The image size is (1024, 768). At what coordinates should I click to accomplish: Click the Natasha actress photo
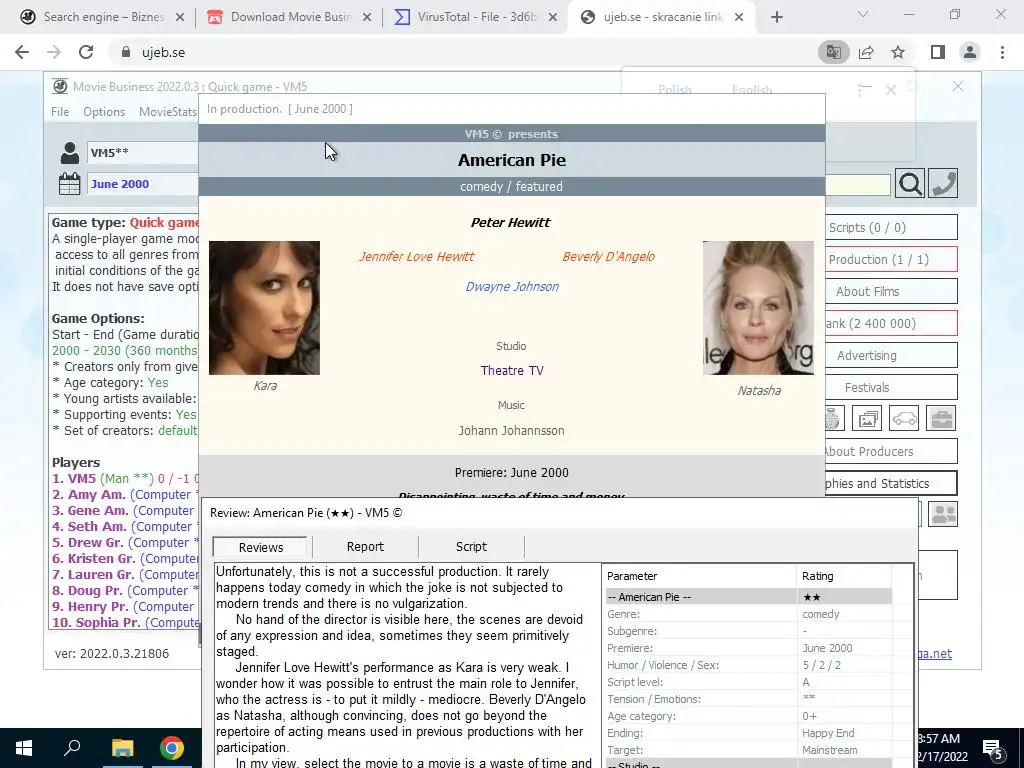758,308
